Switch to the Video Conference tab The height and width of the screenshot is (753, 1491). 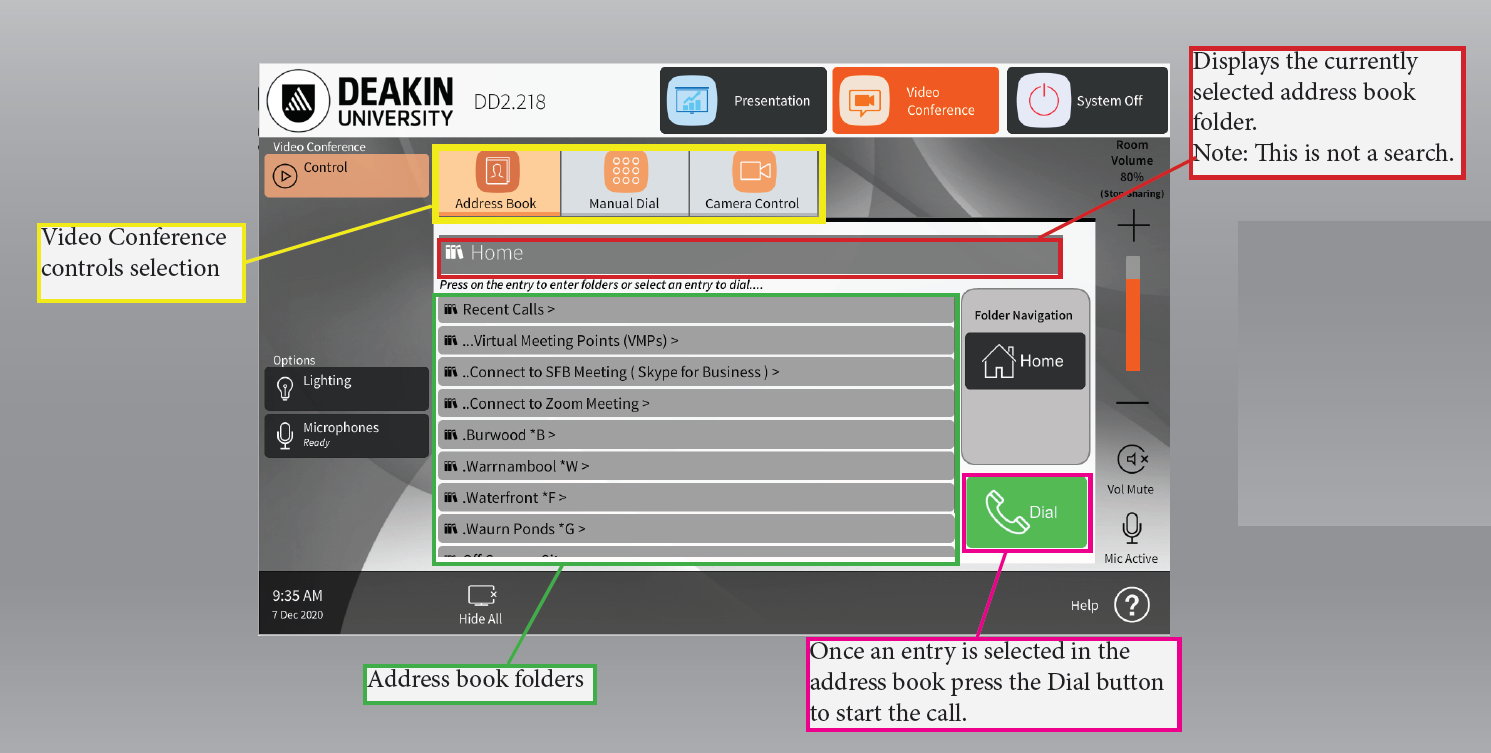point(915,100)
